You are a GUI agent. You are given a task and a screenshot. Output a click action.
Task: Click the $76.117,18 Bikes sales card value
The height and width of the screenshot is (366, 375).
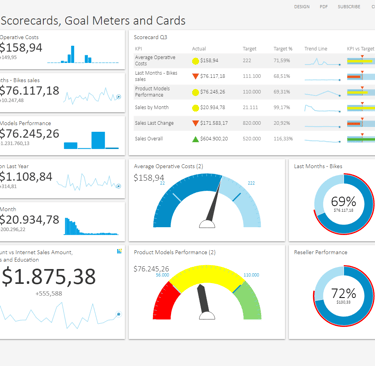29,91
